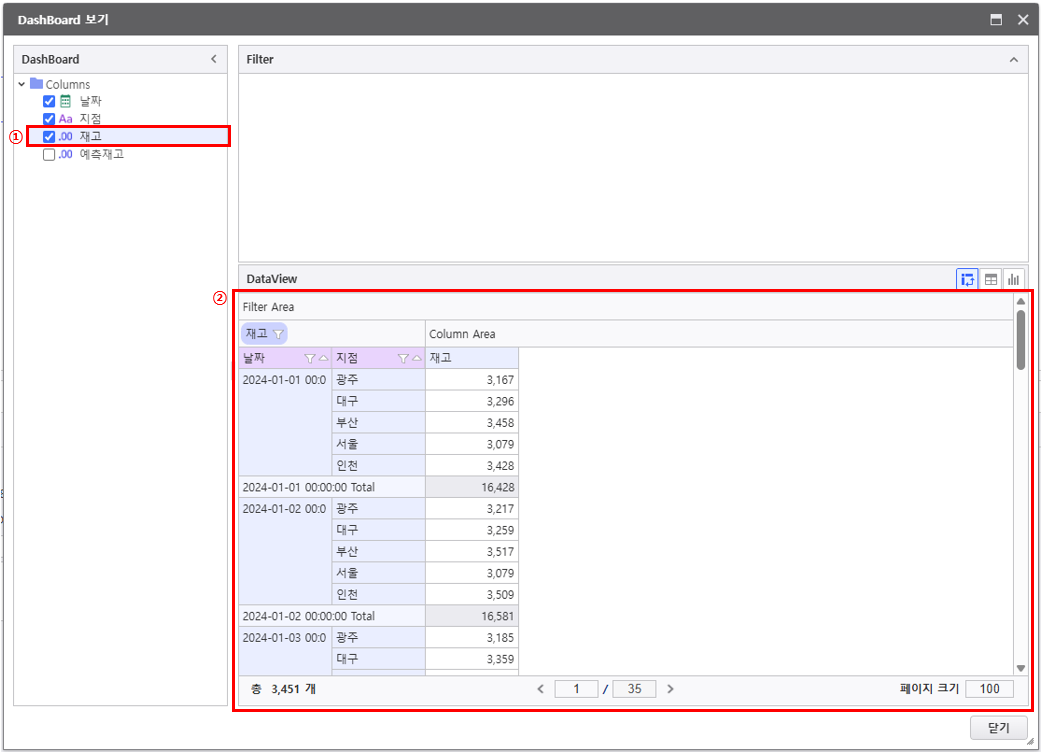Click sort arrow on 지점 header

coord(417,358)
